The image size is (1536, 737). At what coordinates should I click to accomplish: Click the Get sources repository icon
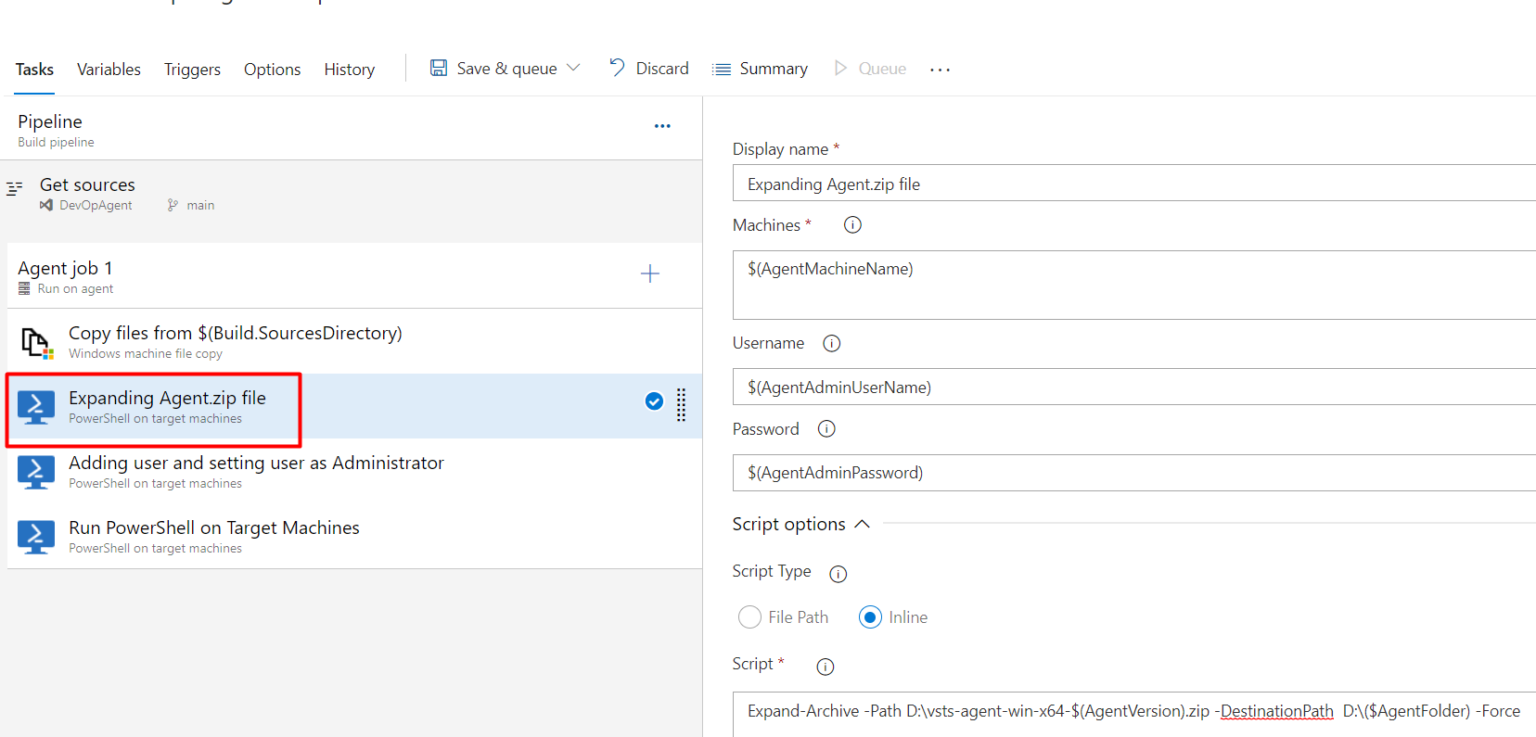click(x=46, y=205)
